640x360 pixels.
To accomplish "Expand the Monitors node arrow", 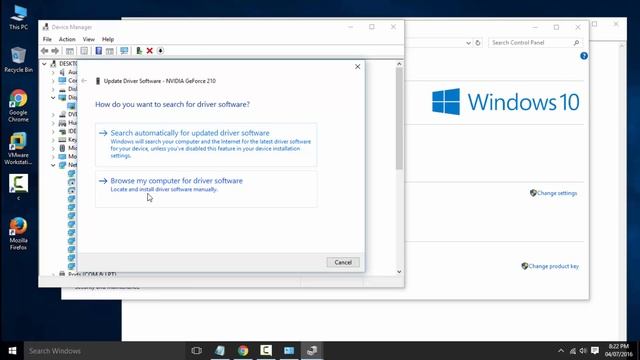I will (53, 157).
